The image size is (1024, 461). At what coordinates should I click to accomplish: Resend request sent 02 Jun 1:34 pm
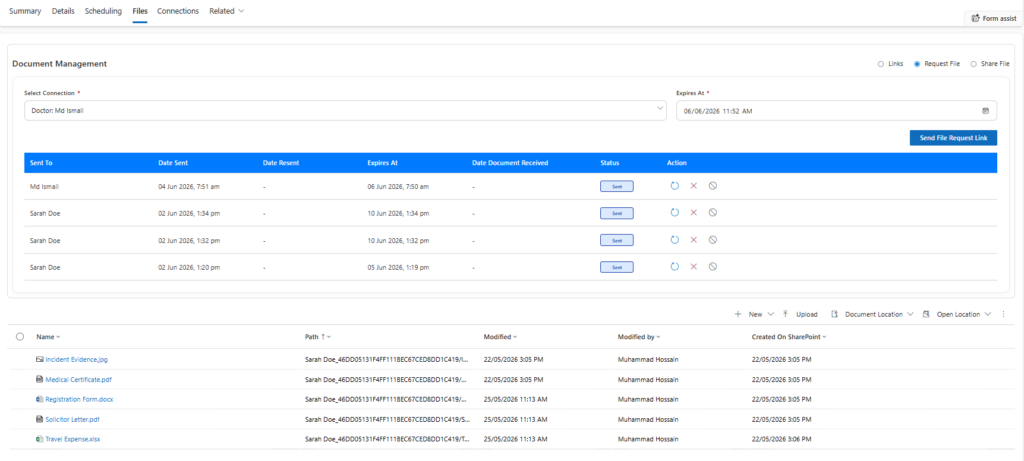(x=675, y=212)
